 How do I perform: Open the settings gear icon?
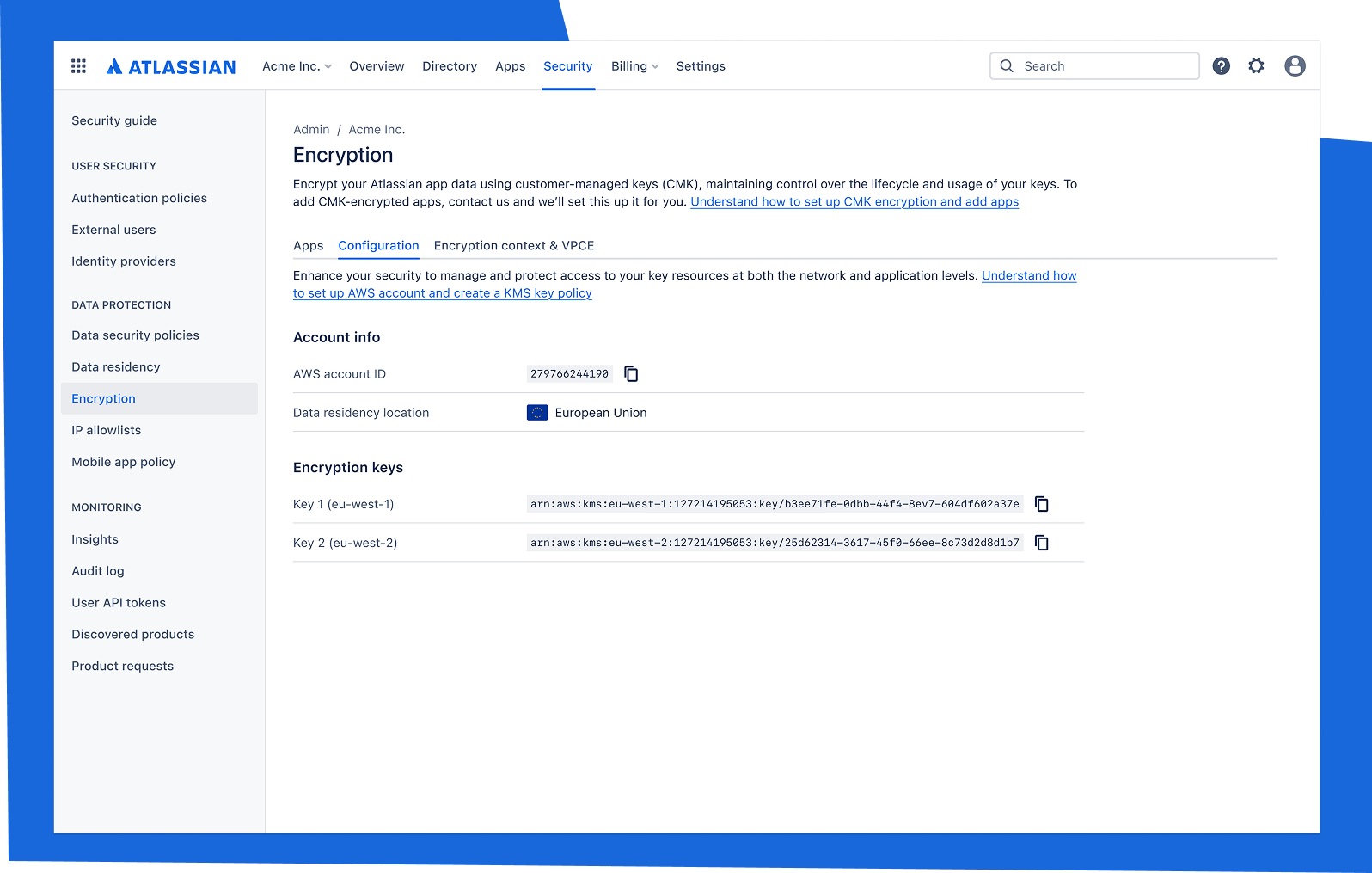1256,66
